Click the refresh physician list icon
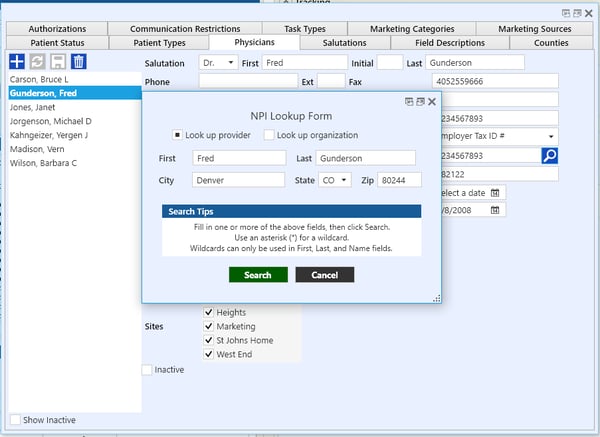The width and height of the screenshot is (600, 437). (38, 61)
